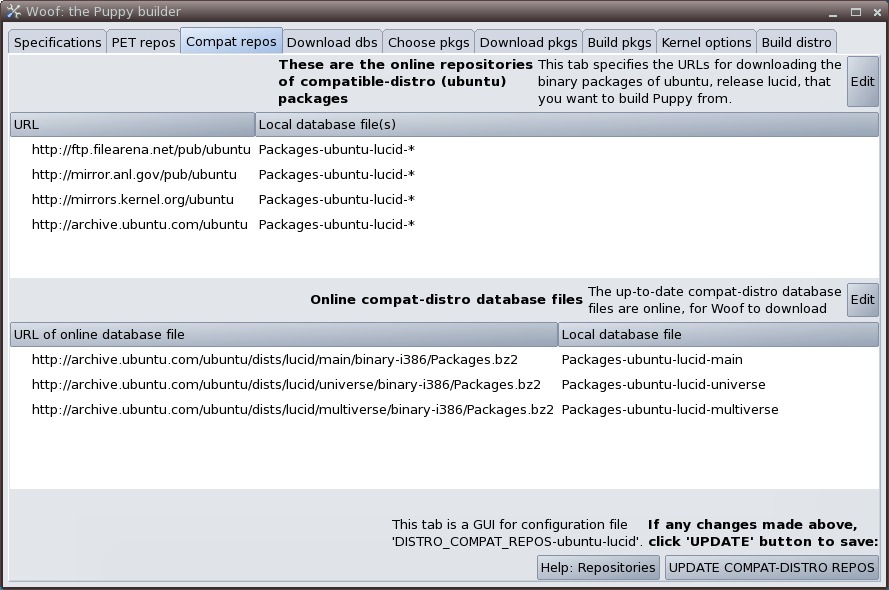The height and width of the screenshot is (590, 889).
Task: Open the Download pkgs tab
Action: (x=528, y=42)
